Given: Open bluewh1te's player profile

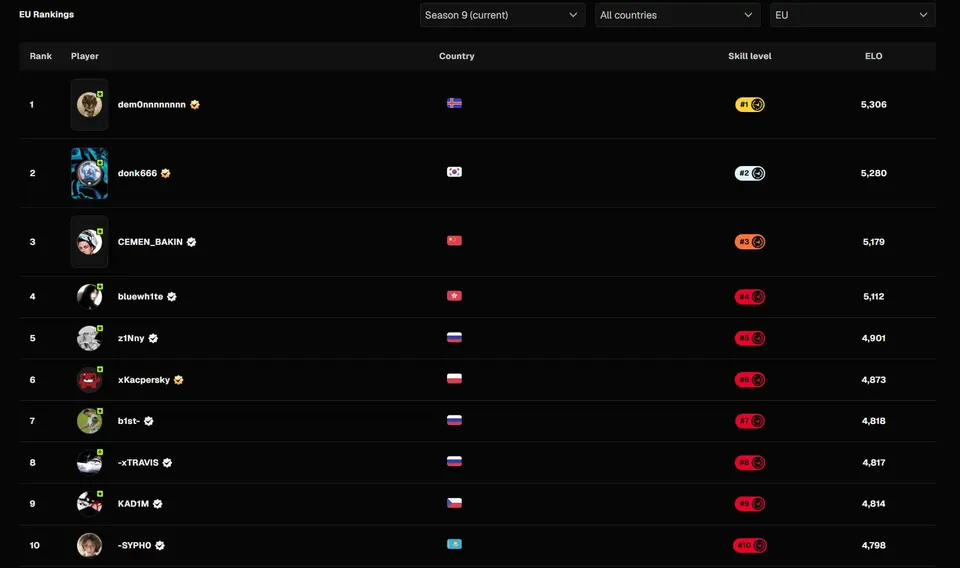Looking at the screenshot, I should pyautogui.click(x=140, y=296).
